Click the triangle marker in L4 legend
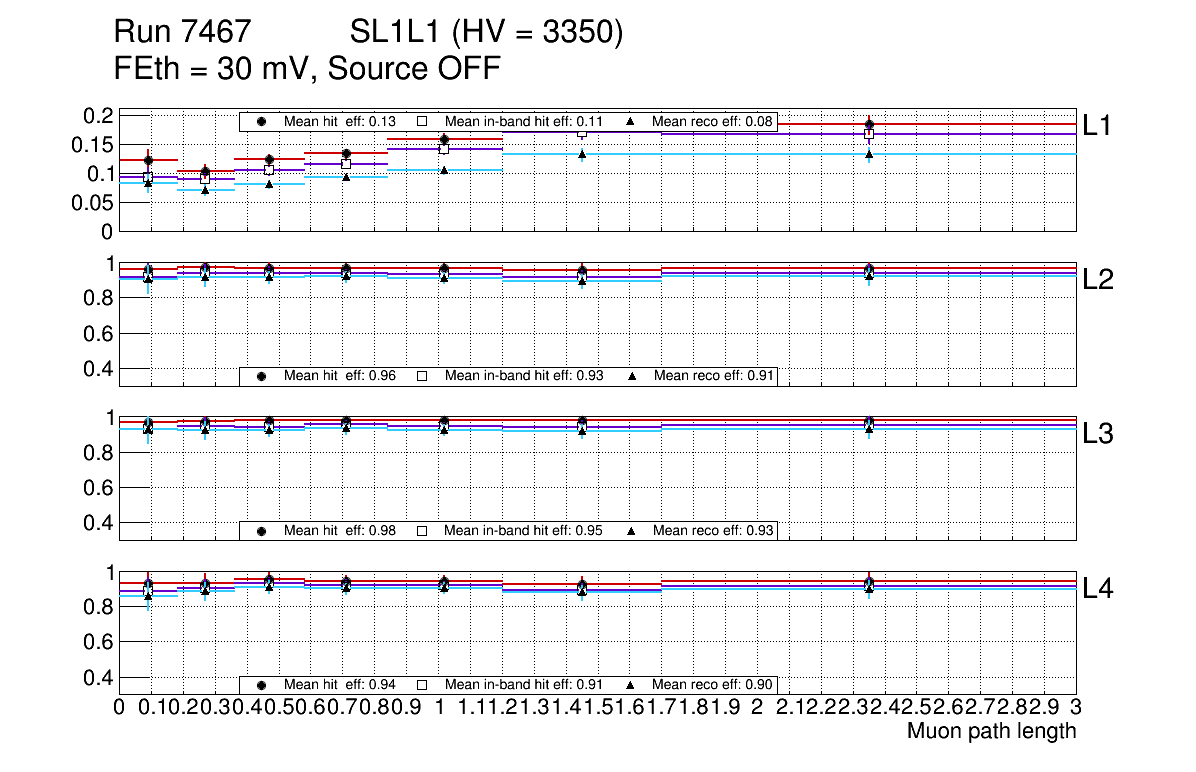1196x772 pixels. click(631, 685)
